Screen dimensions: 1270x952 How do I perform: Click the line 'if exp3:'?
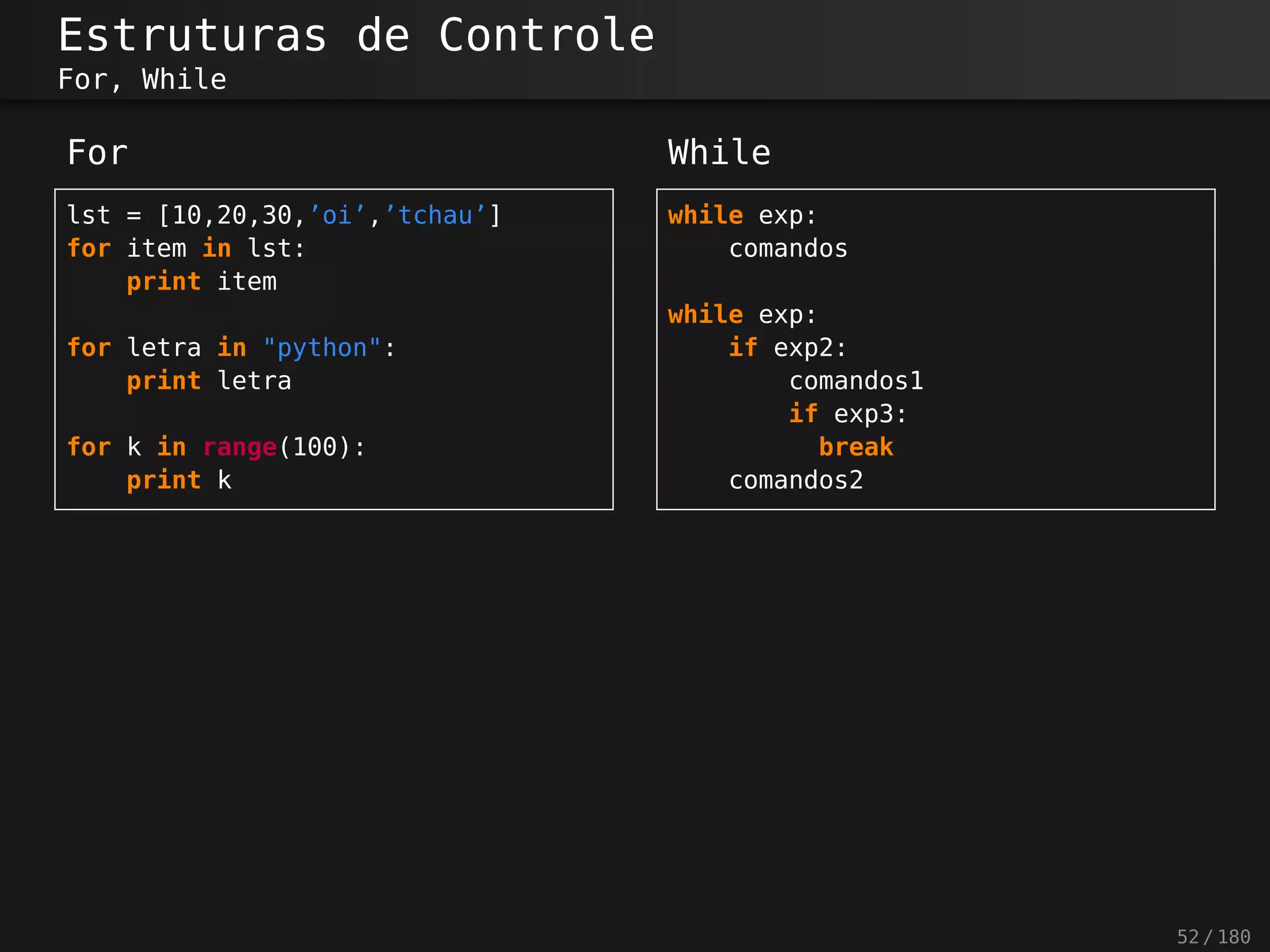tap(848, 414)
